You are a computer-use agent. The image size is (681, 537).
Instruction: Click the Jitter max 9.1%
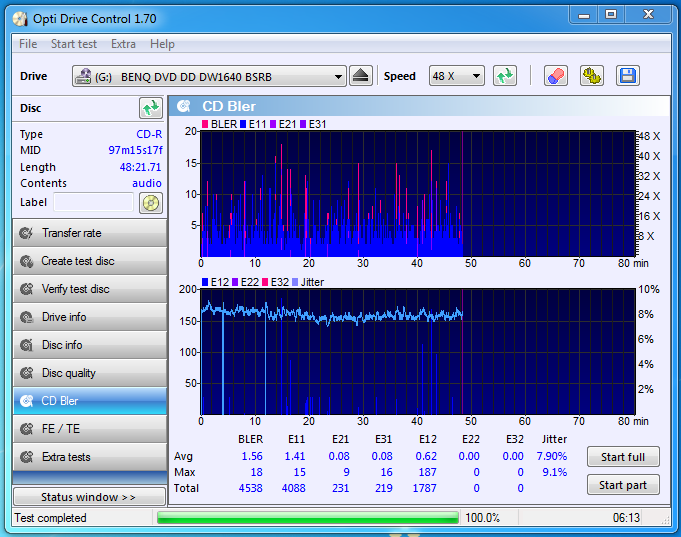point(555,472)
